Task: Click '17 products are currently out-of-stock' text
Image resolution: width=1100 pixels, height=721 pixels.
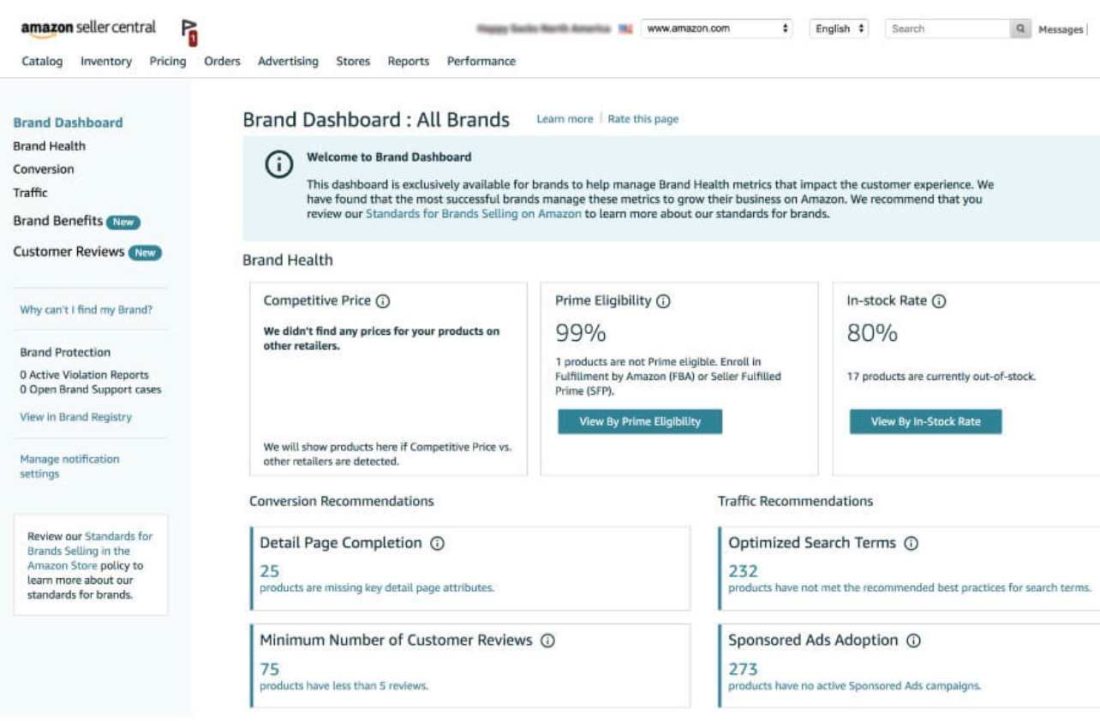Action: (941, 377)
